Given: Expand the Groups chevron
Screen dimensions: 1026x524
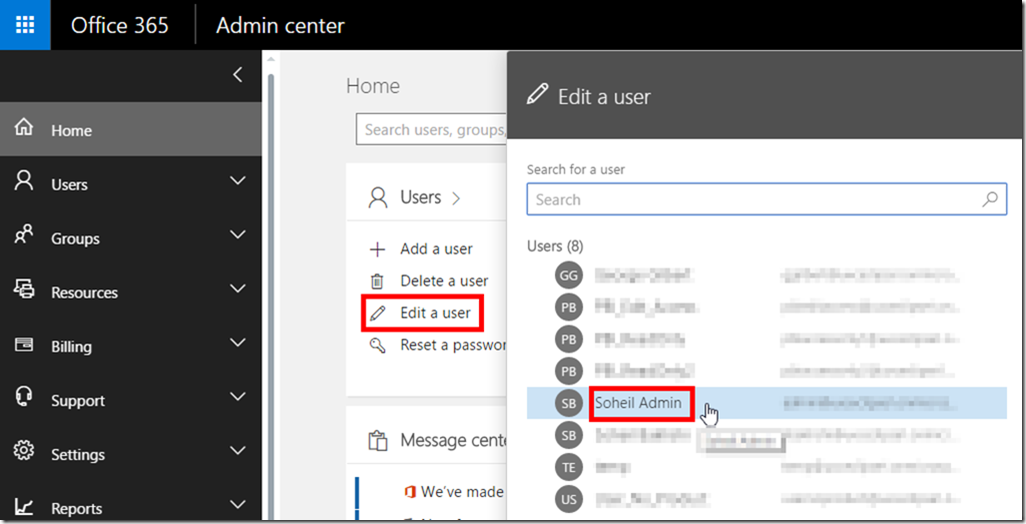Looking at the screenshot, I should point(238,234).
